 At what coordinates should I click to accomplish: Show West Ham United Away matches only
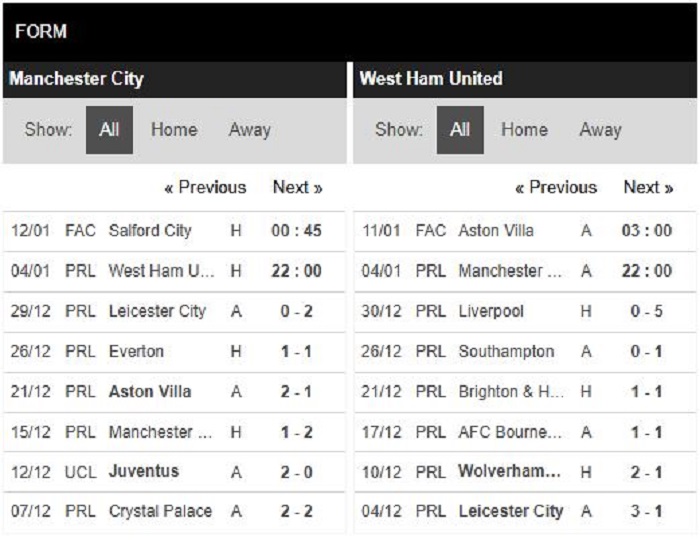(600, 130)
